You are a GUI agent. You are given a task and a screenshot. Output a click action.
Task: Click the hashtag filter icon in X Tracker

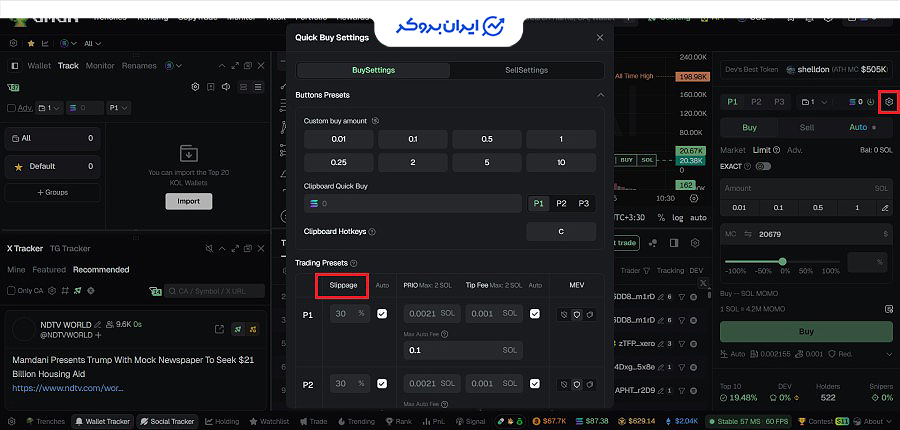pos(65,290)
